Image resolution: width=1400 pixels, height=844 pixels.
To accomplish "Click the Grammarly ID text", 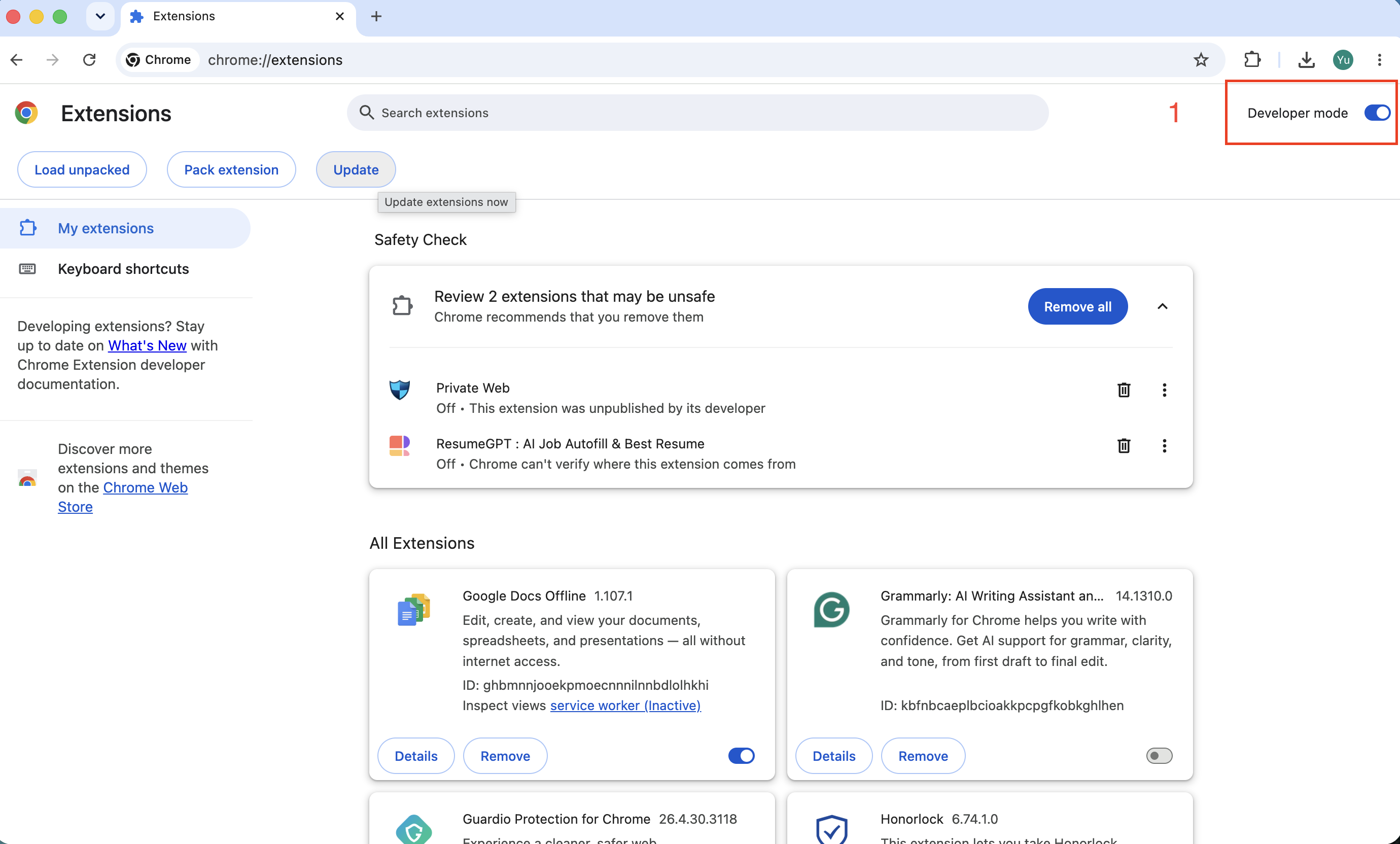I will (x=1002, y=706).
